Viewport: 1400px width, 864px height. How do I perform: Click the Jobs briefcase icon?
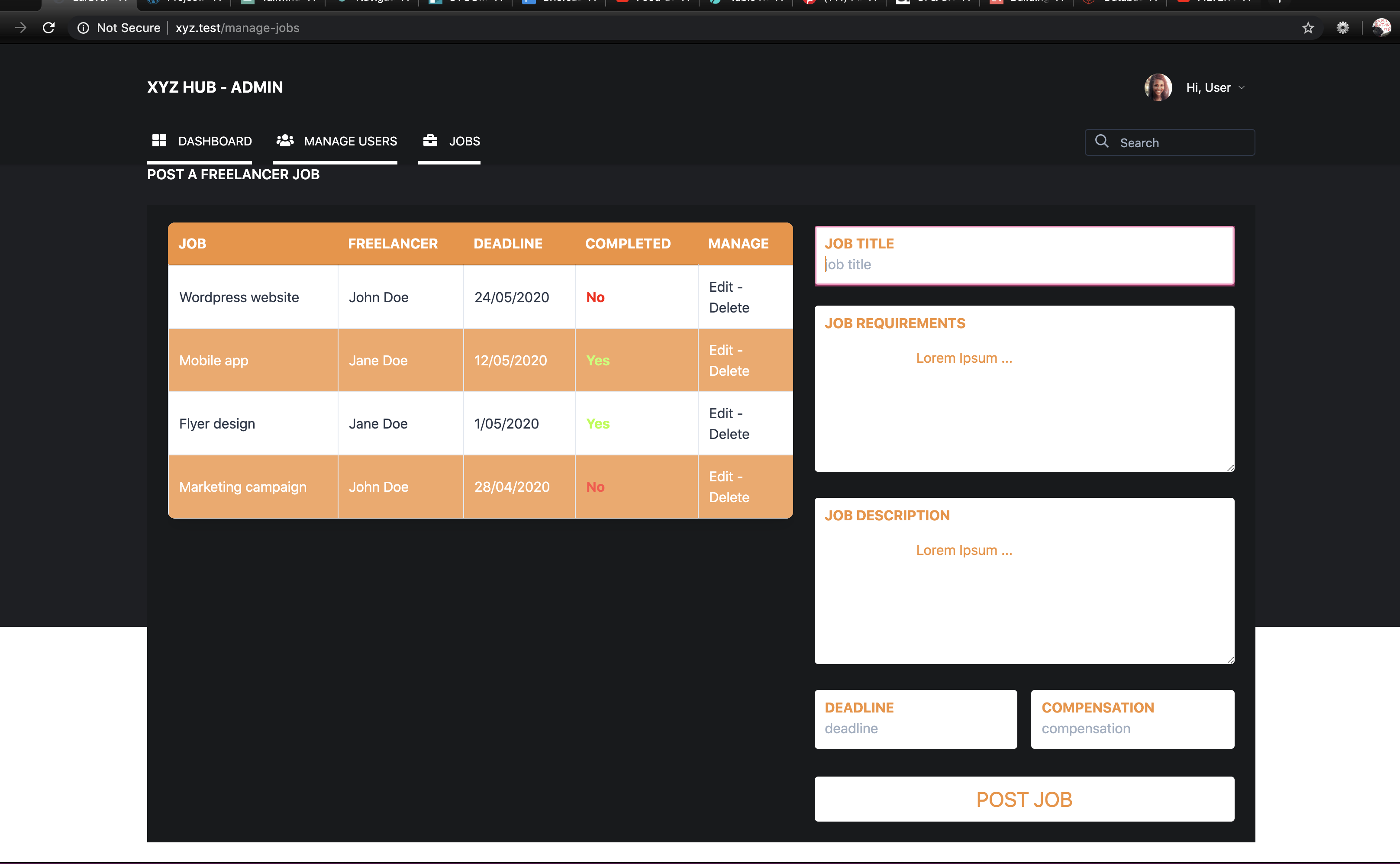coord(430,141)
